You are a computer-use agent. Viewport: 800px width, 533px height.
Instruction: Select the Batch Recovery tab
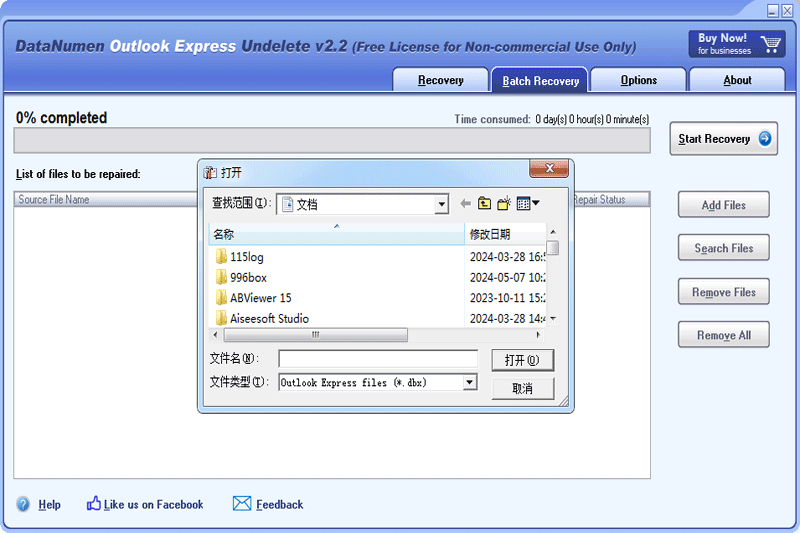(540, 81)
